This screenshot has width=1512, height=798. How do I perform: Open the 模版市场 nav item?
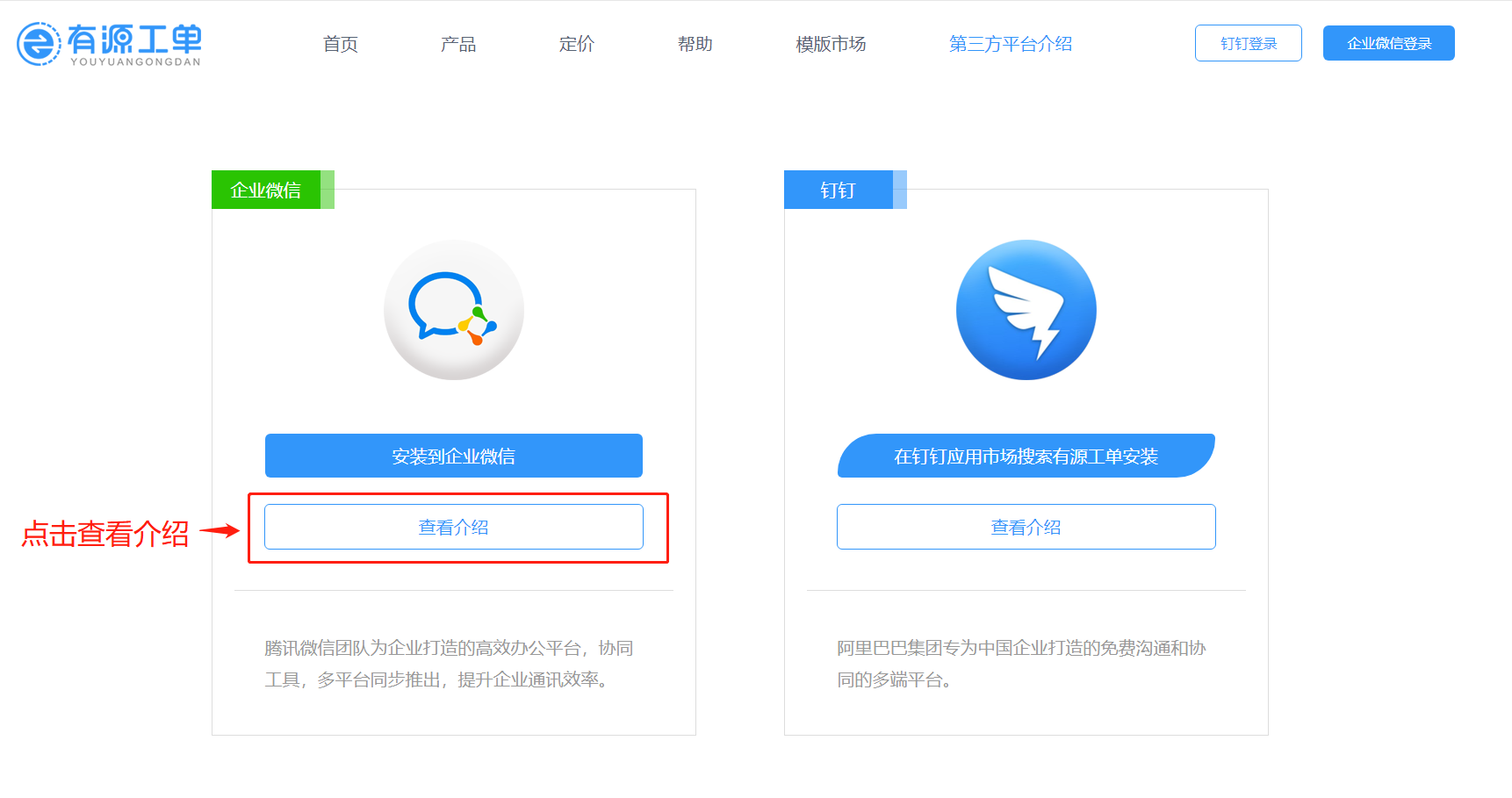(831, 44)
